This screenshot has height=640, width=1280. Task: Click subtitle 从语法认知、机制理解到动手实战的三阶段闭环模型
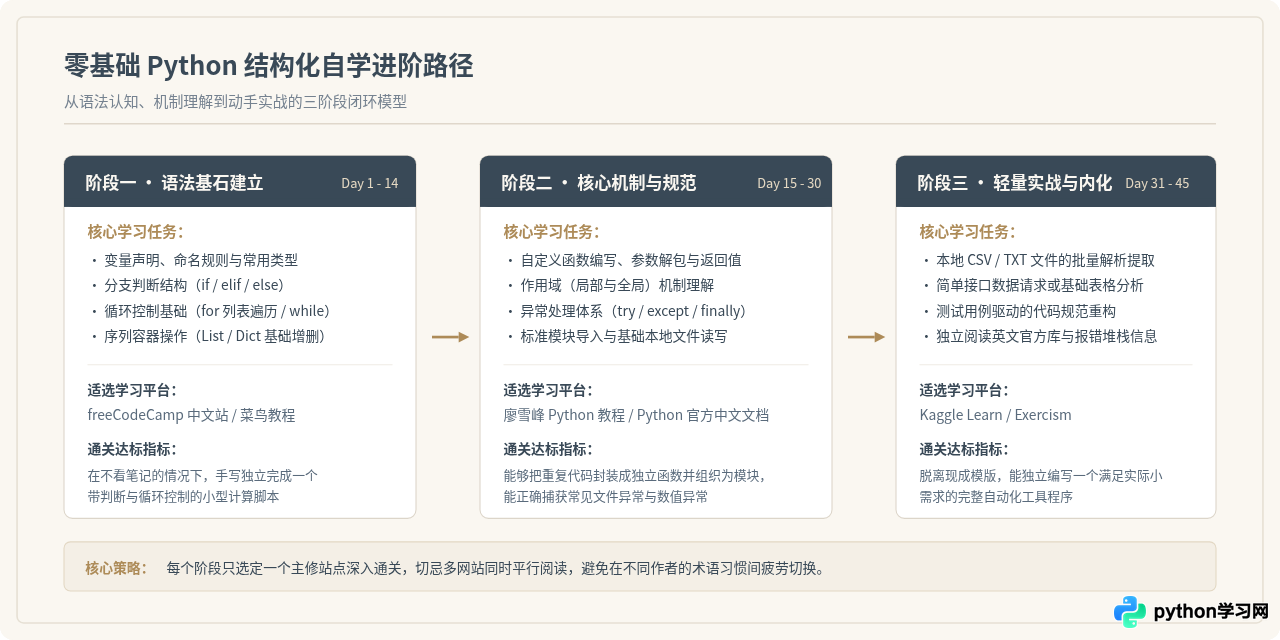pyautogui.click(x=235, y=101)
